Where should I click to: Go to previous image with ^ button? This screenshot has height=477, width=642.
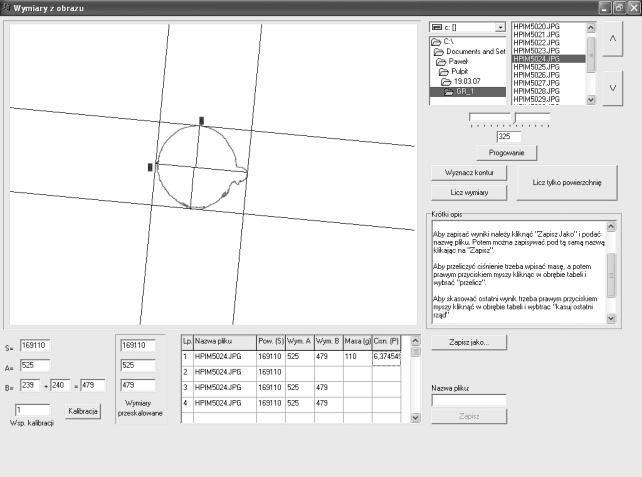click(x=613, y=39)
